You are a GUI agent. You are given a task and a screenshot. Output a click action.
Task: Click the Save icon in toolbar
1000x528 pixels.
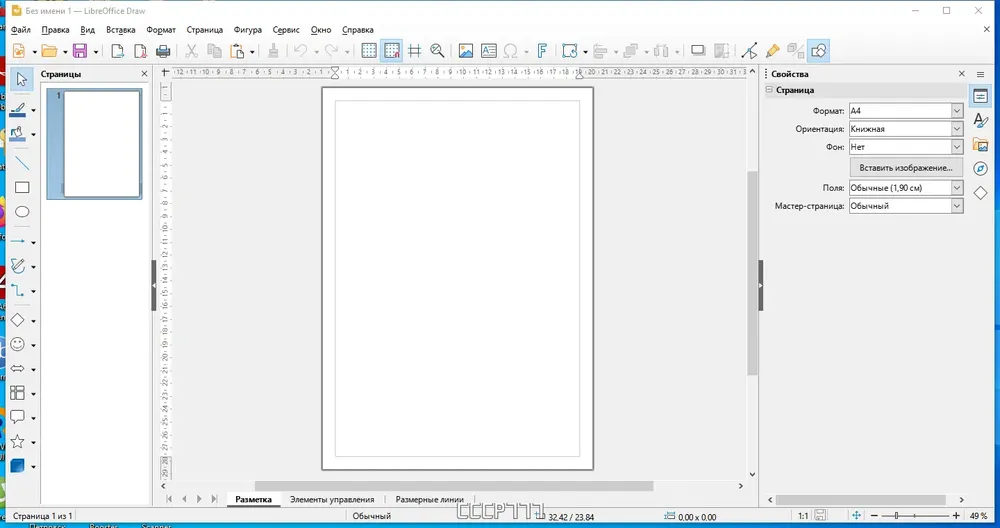click(80, 51)
